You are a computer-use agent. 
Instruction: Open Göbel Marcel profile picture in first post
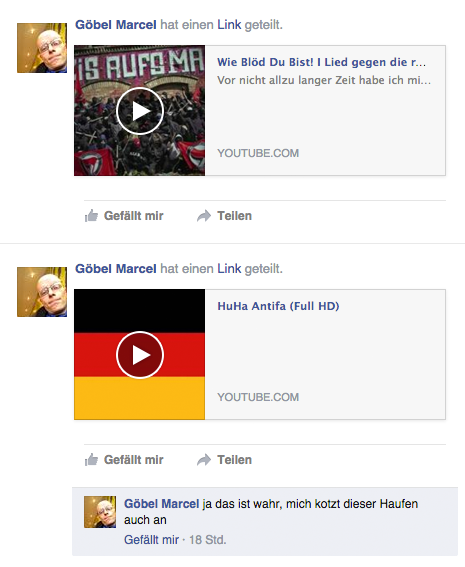click(x=42, y=48)
